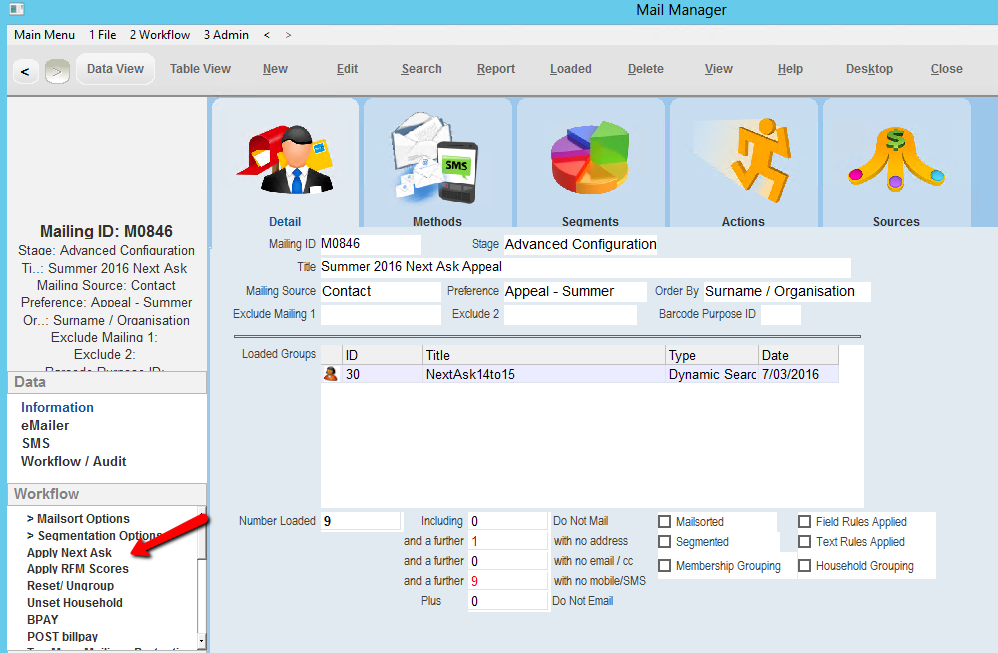Select NextAsk14to15 cell in Loaded Groups
Viewport: 998px width, 653px height.
(x=544, y=374)
